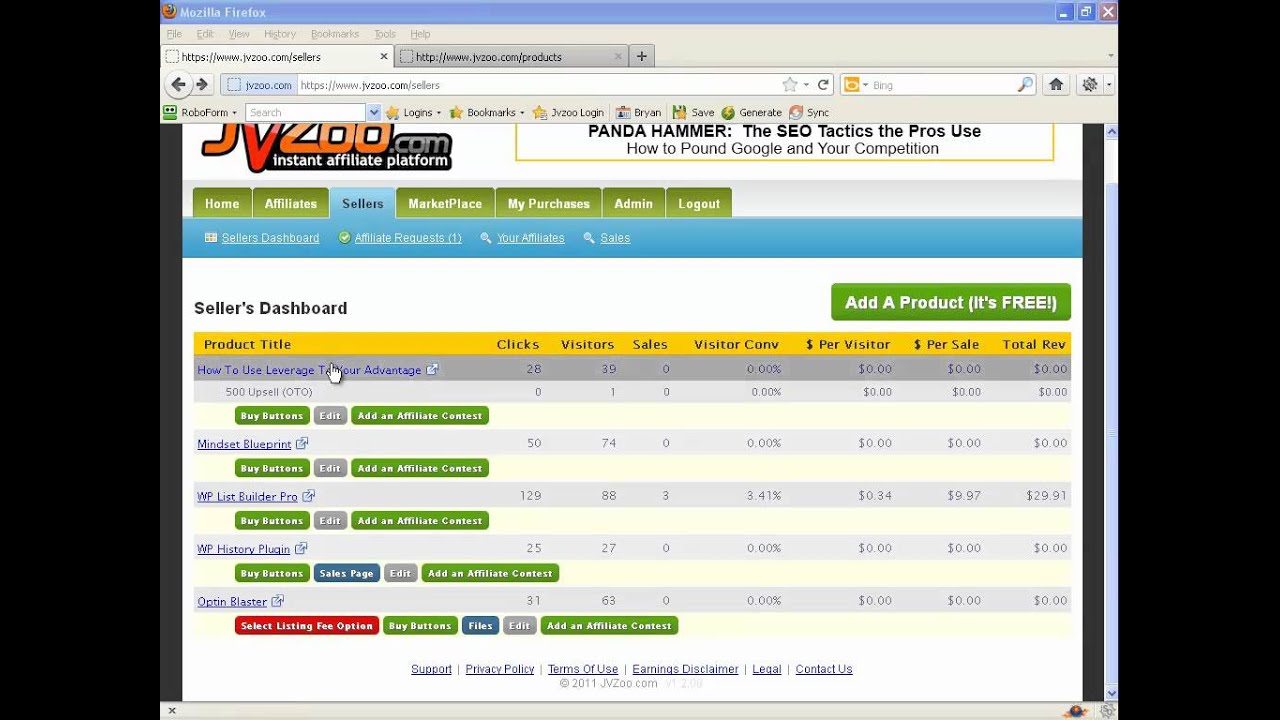The image size is (1280, 720).
Task: Open the Sales submenu link
Action: pyautogui.click(x=615, y=238)
